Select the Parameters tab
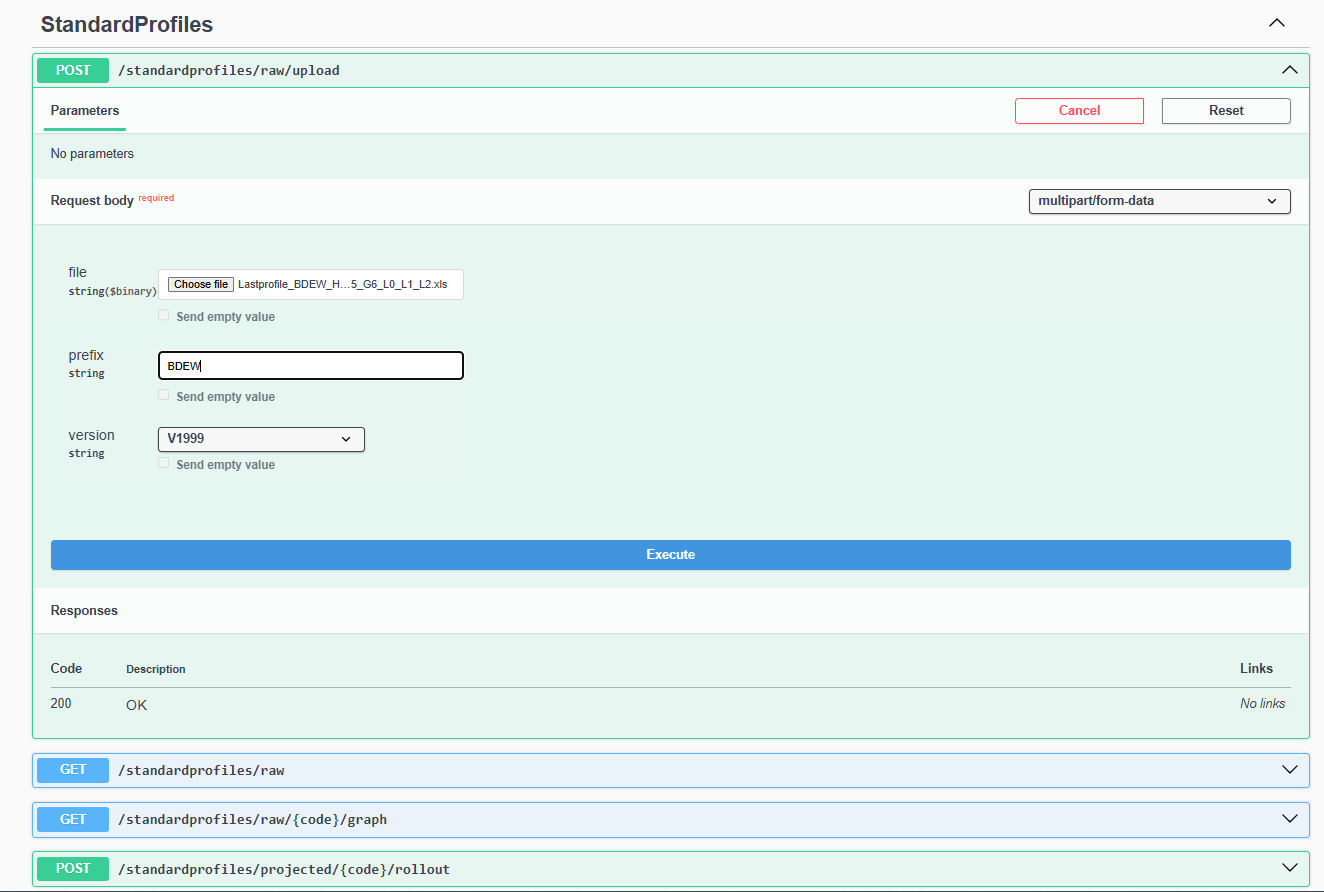 click(85, 111)
